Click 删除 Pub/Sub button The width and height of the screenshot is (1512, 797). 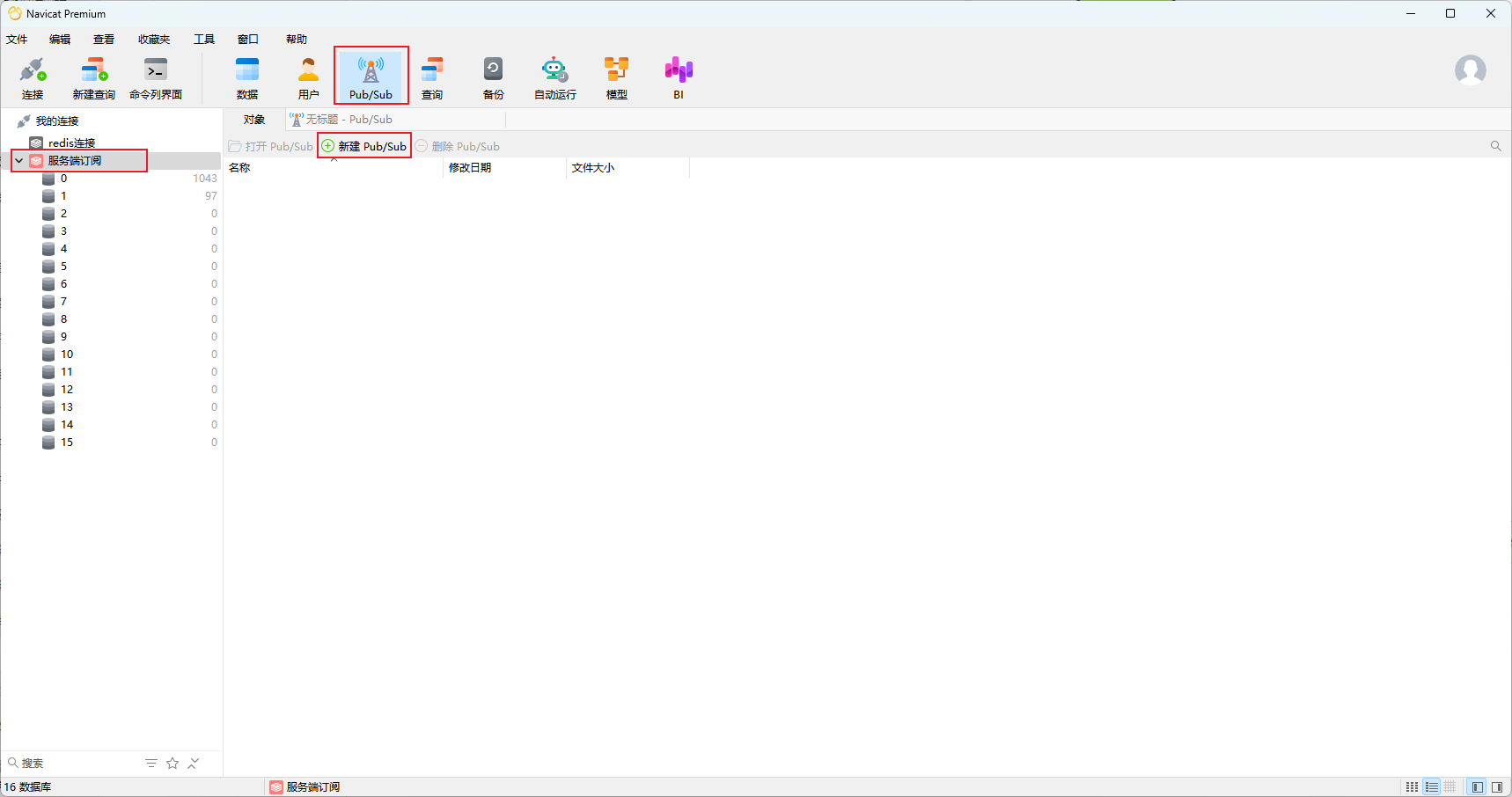click(458, 147)
